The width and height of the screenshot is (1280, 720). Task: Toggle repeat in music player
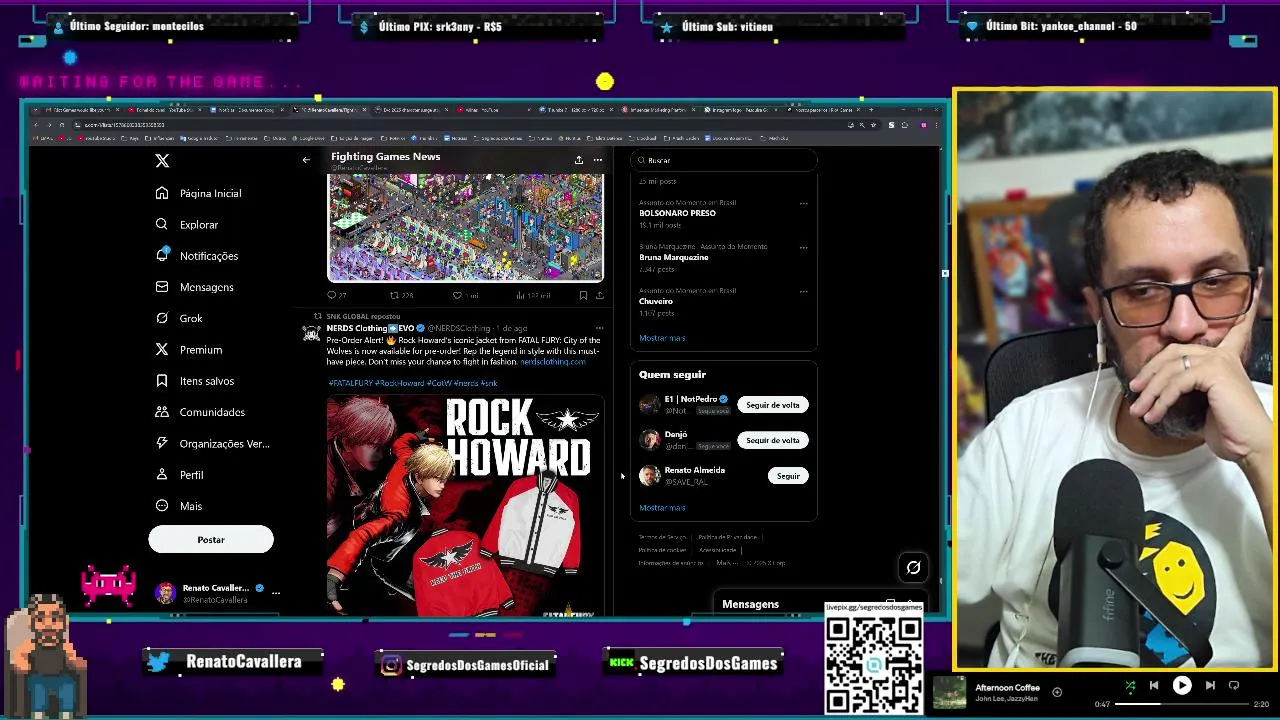coord(1234,686)
